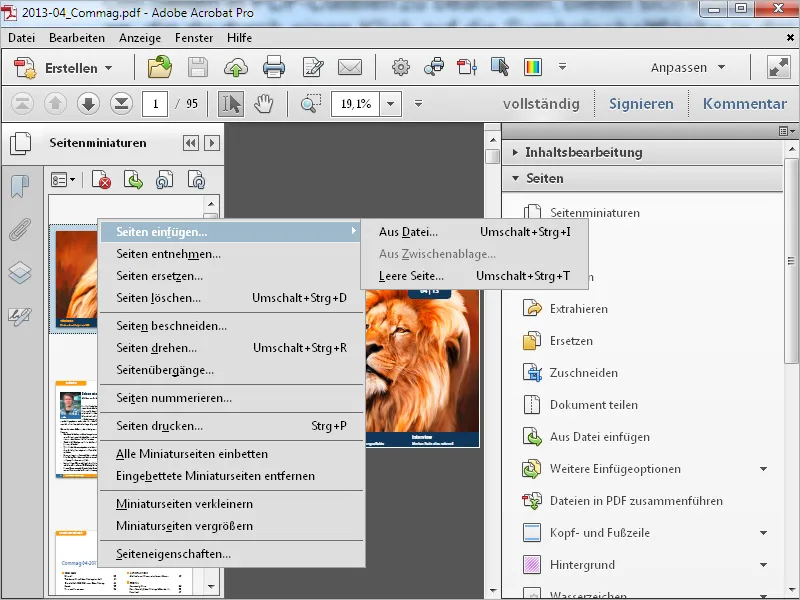Click Extrahieren icon in Seiten panel
The height and width of the screenshot is (600, 800).
pyautogui.click(x=532, y=309)
